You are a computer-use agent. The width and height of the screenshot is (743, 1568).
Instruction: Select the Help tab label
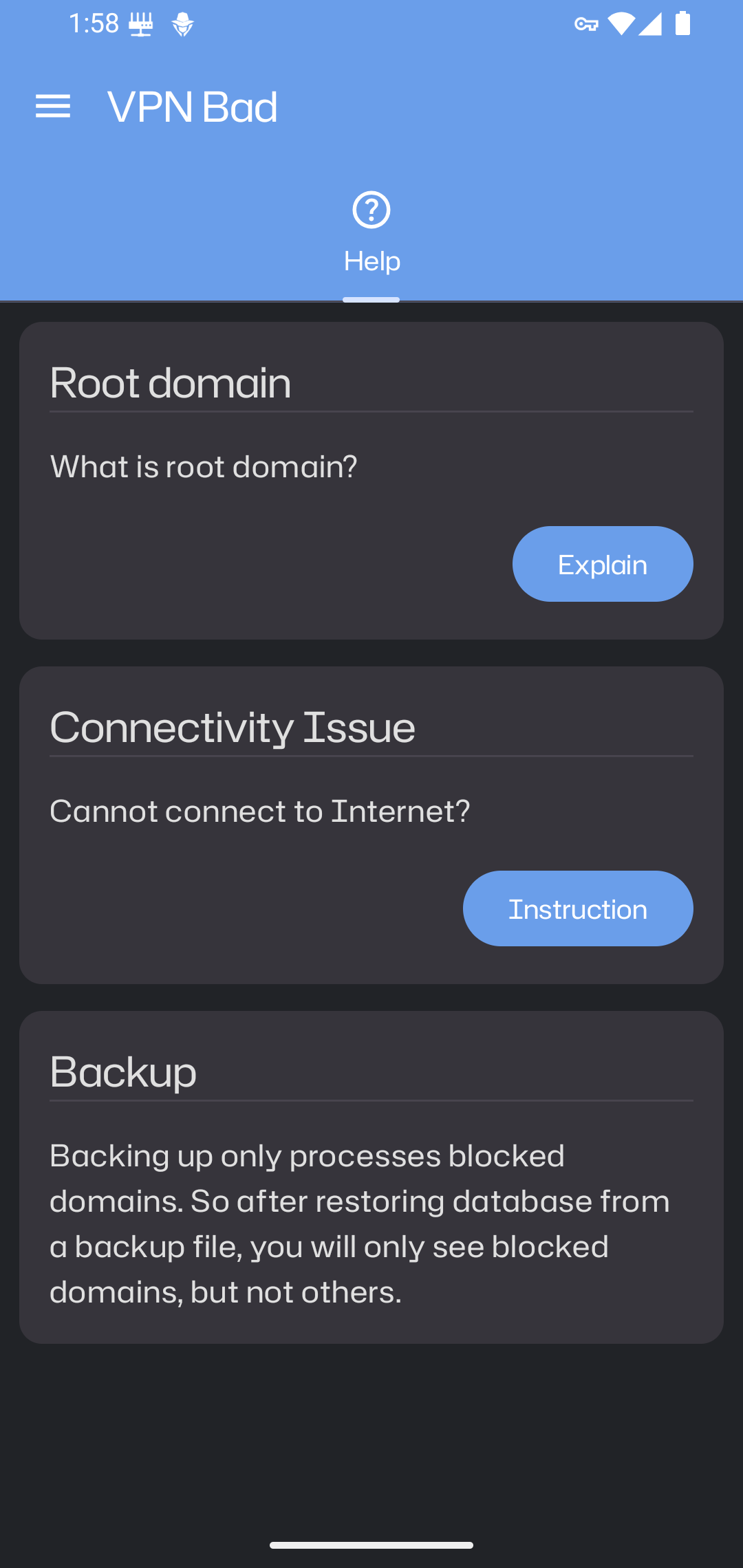point(372,261)
